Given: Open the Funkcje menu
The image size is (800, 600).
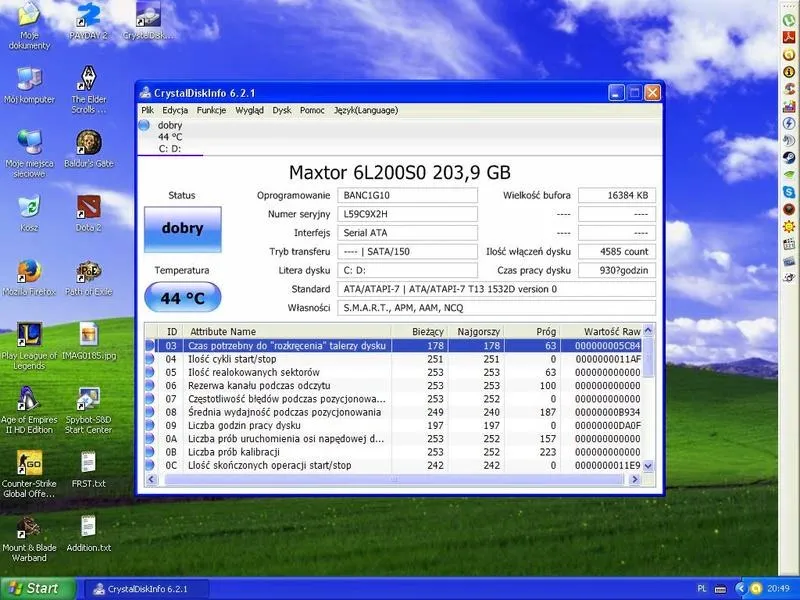Looking at the screenshot, I should tap(211, 110).
